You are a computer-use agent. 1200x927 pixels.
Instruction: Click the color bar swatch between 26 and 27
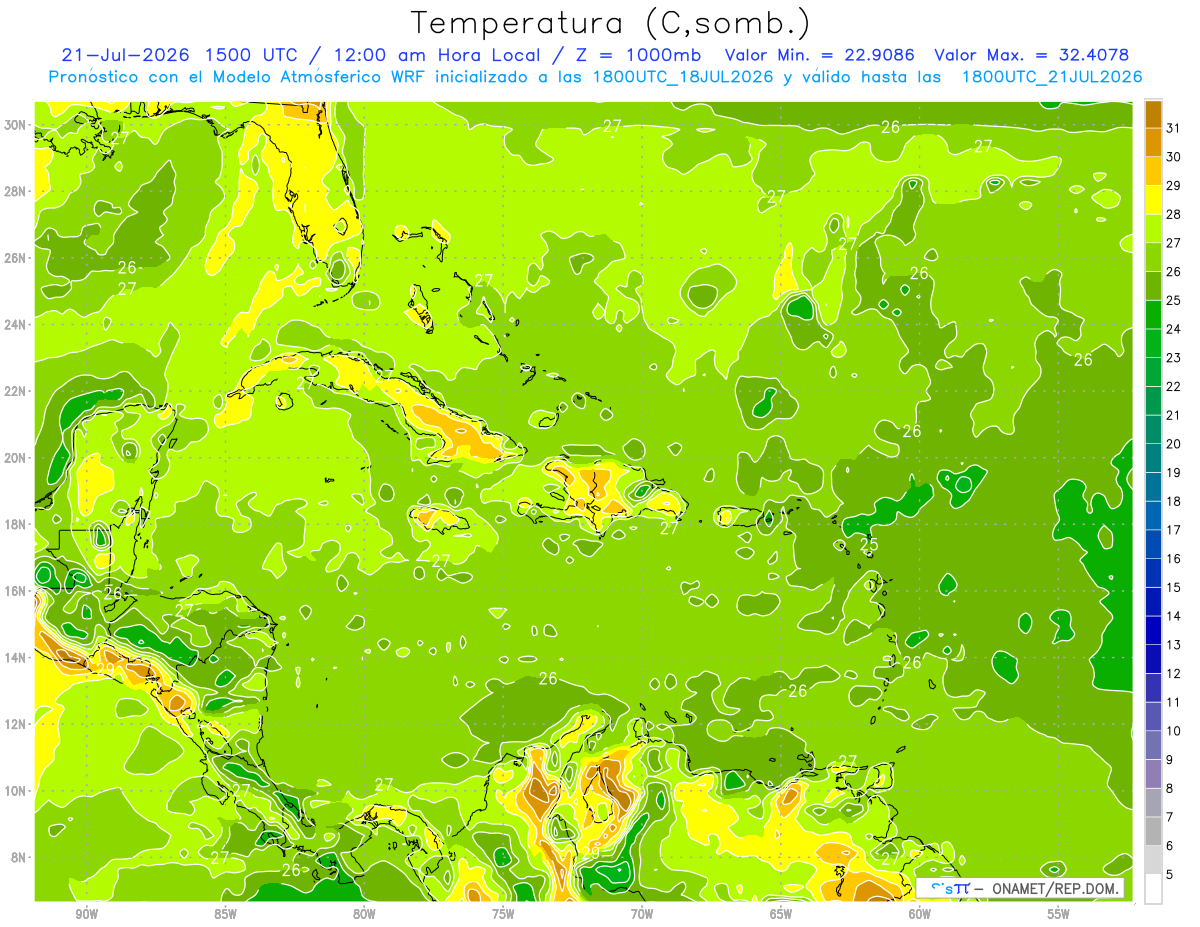pos(1153,257)
